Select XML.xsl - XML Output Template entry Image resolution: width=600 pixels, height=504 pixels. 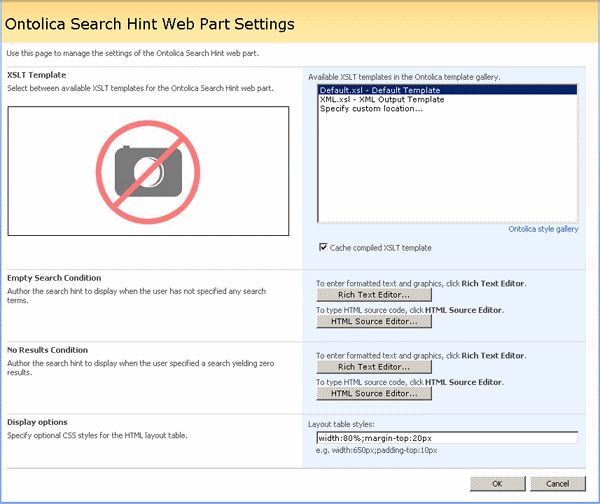(x=447, y=99)
